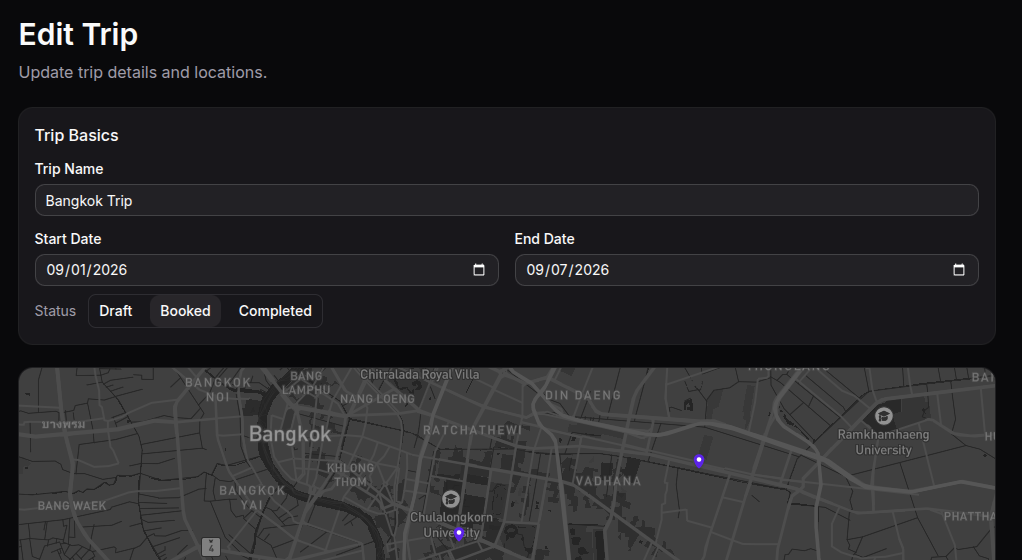Image resolution: width=1022 pixels, height=560 pixels.
Task: Click the Start Date field 09/01/2026
Action: point(267,270)
